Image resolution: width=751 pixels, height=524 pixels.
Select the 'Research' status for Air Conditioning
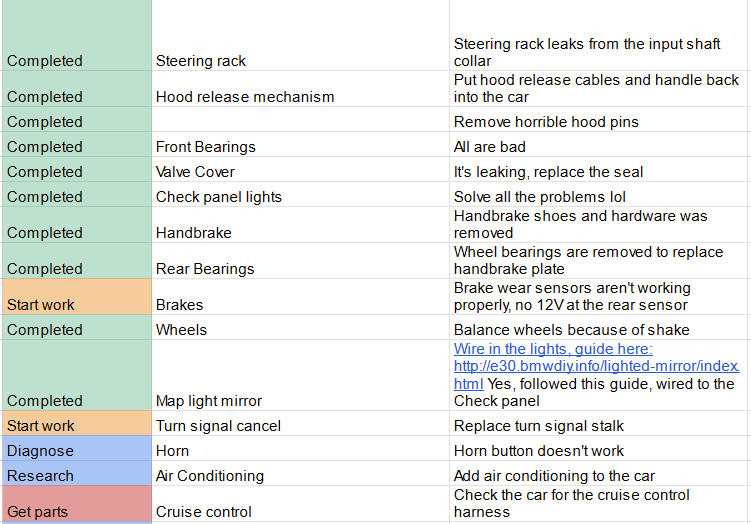click(41, 476)
